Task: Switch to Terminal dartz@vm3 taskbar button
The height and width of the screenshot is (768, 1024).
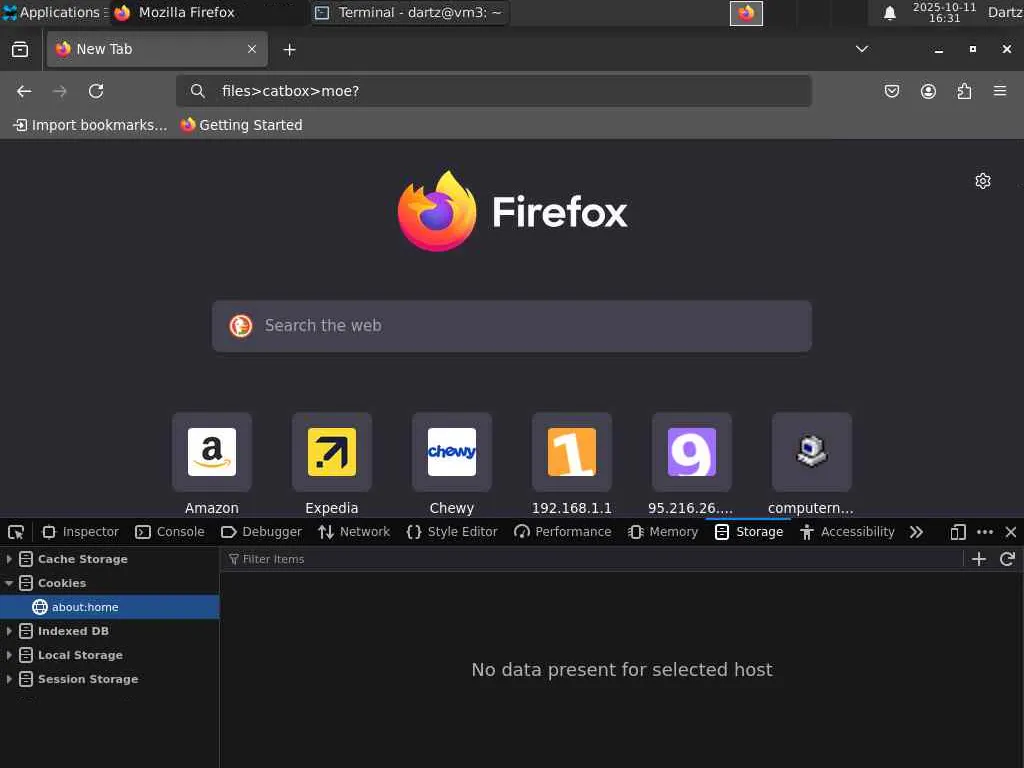Action: [409, 12]
